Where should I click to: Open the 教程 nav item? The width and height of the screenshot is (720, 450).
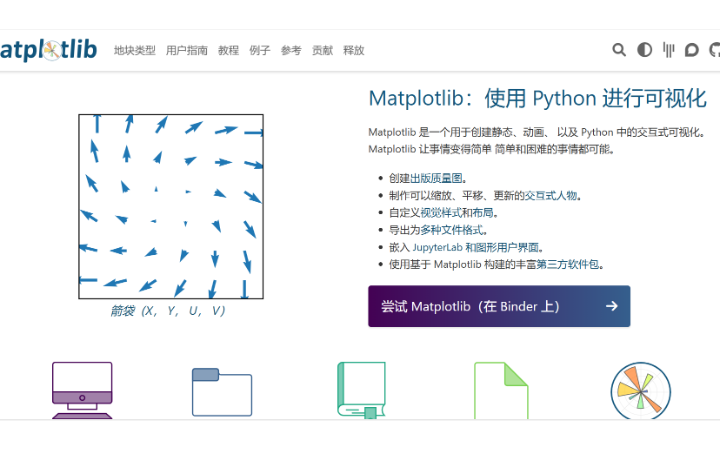pyautogui.click(x=228, y=50)
